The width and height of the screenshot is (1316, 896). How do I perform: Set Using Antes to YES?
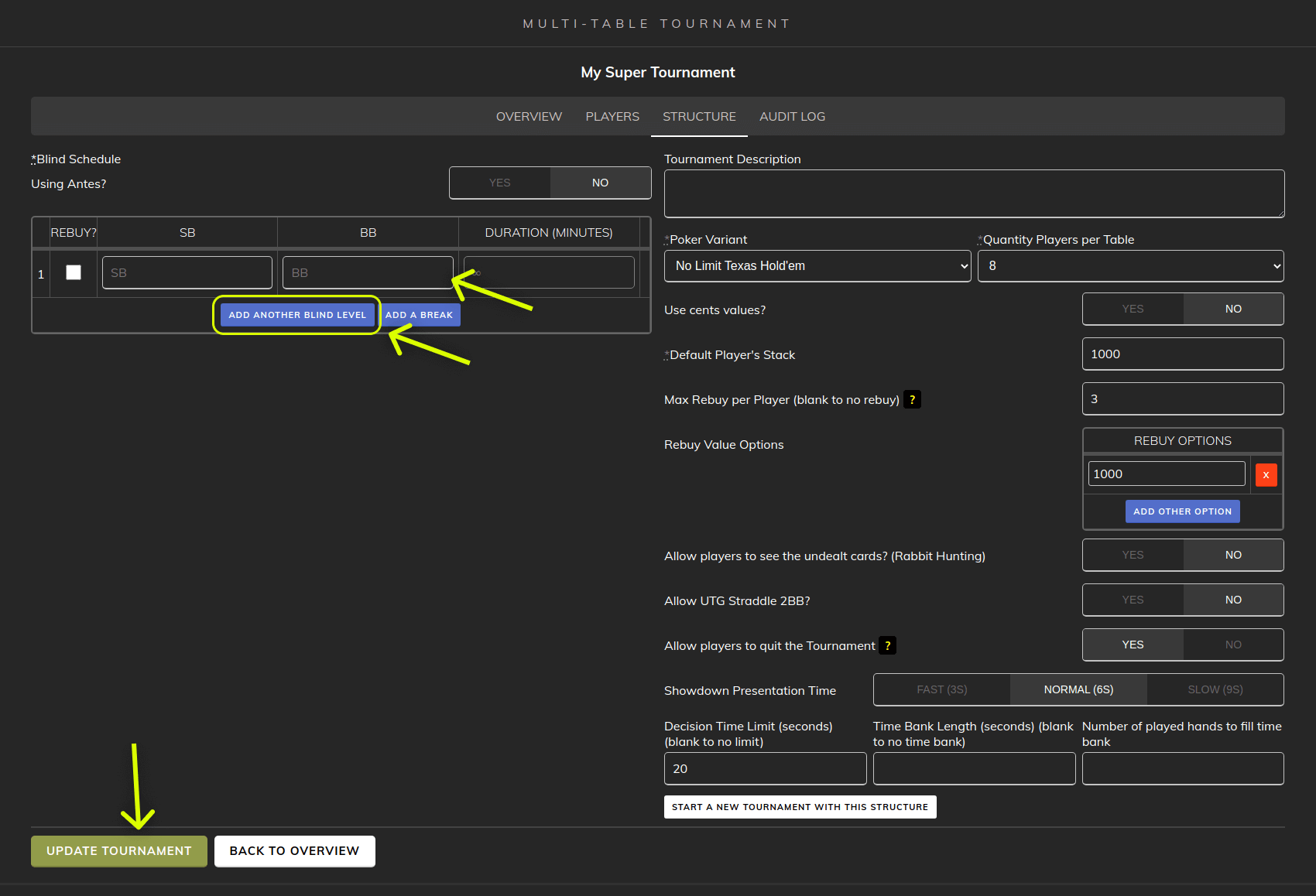(x=500, y=183)
